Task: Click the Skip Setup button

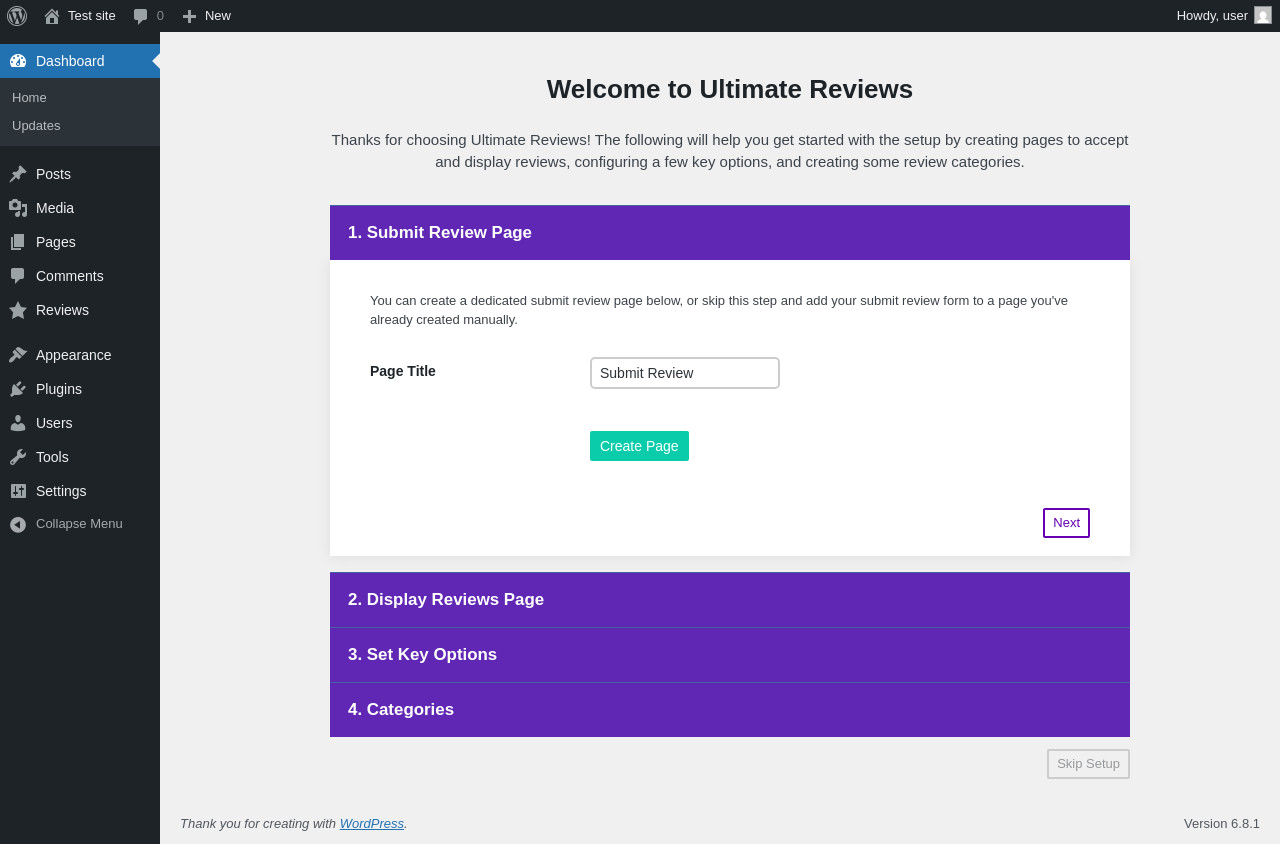Action: (1088, 764)
